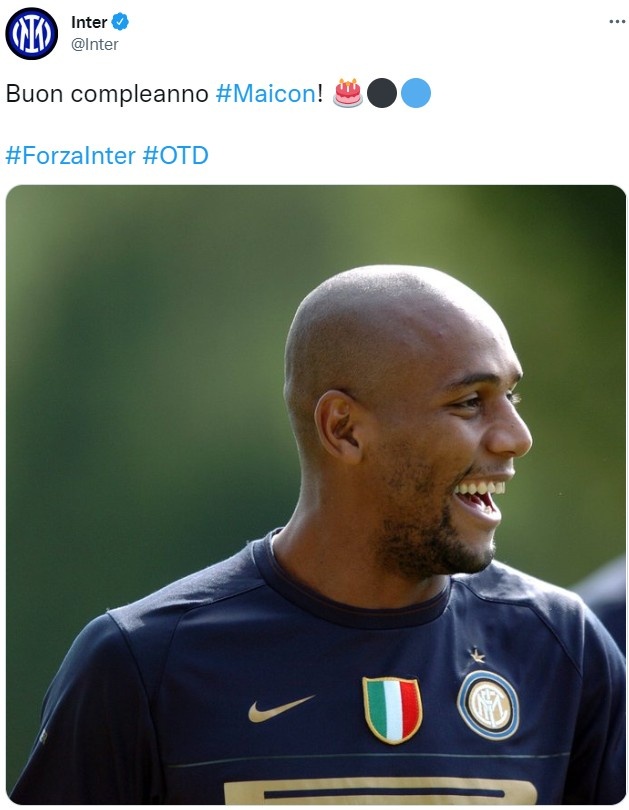
Task: Open the #Maicon hashtag
Action: 266,94
